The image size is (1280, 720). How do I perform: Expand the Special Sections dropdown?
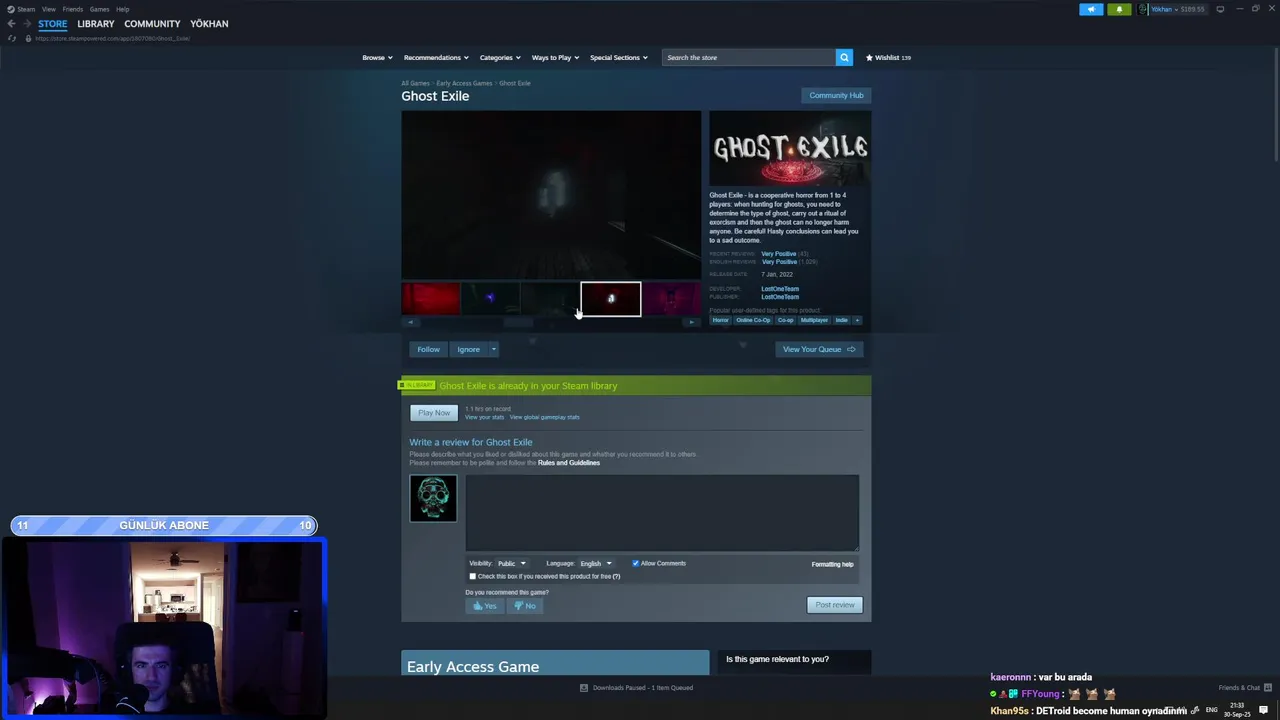coord(618,57)
